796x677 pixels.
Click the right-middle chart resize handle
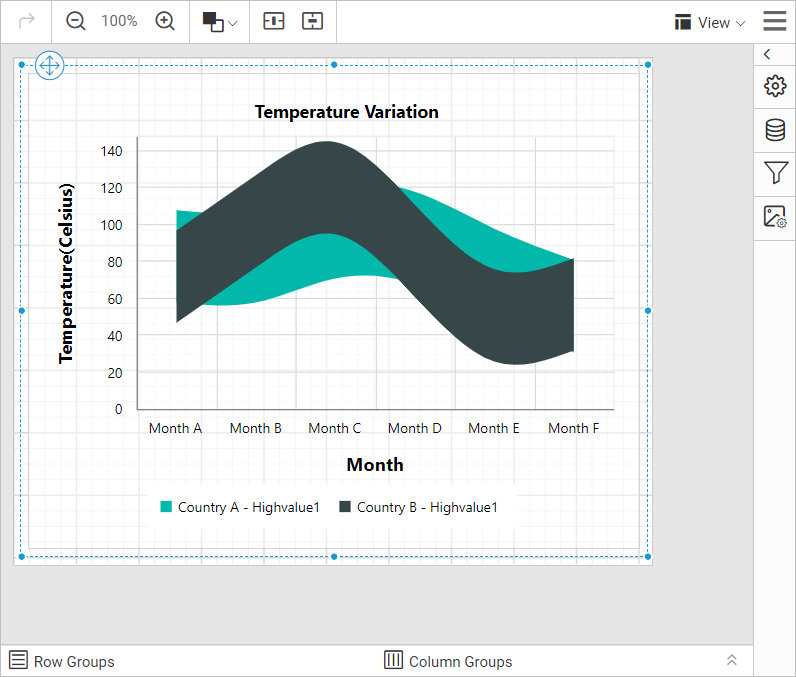[648, 311]
